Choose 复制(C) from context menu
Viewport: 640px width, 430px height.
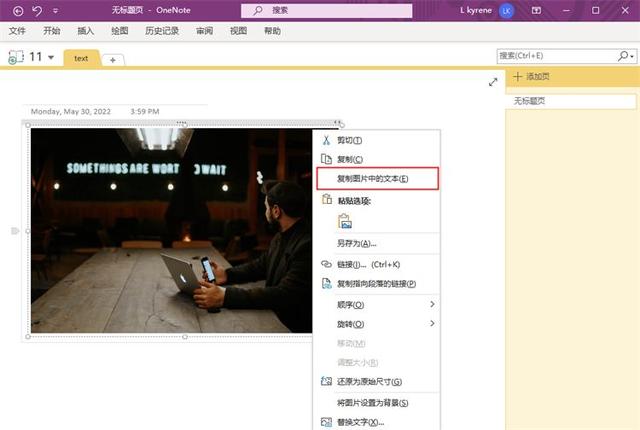[378, 159]
